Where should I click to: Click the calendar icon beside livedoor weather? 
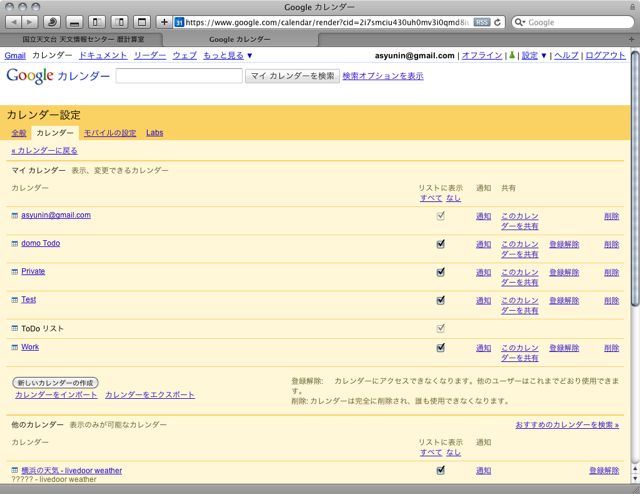click(15, 470)
